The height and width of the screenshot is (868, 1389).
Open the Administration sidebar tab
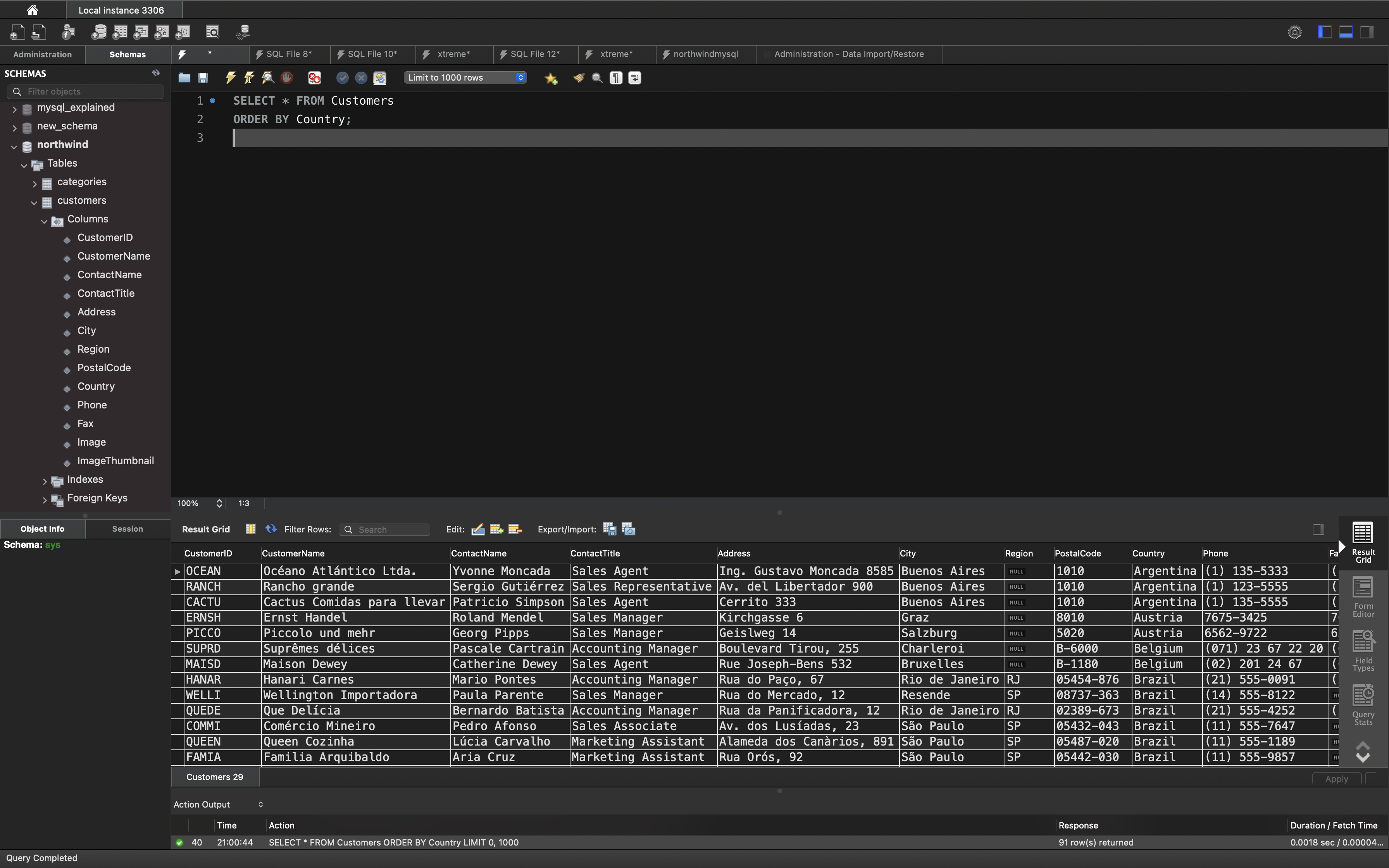(x=43, y=55)
